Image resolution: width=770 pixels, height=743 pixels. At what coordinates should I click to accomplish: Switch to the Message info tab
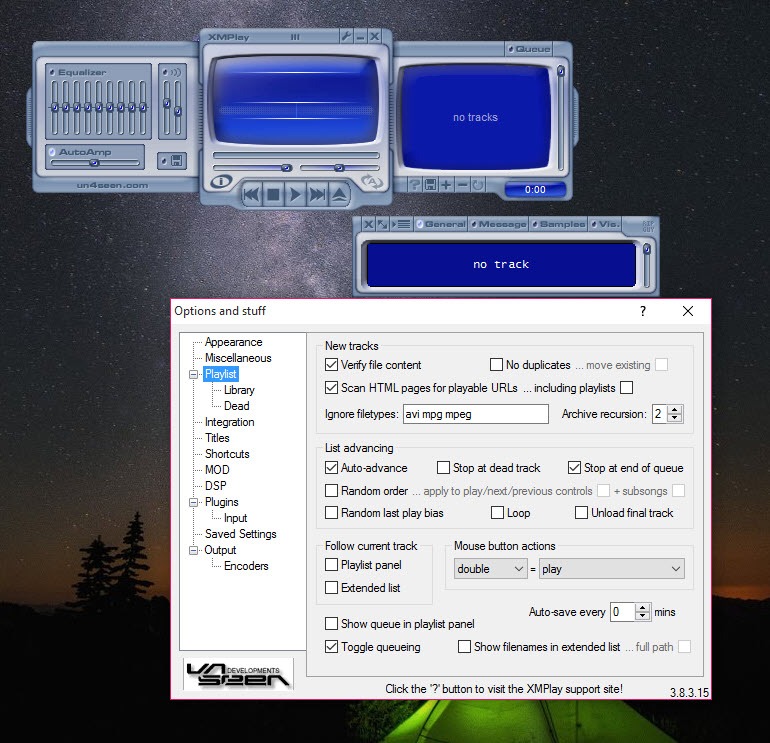498,224
